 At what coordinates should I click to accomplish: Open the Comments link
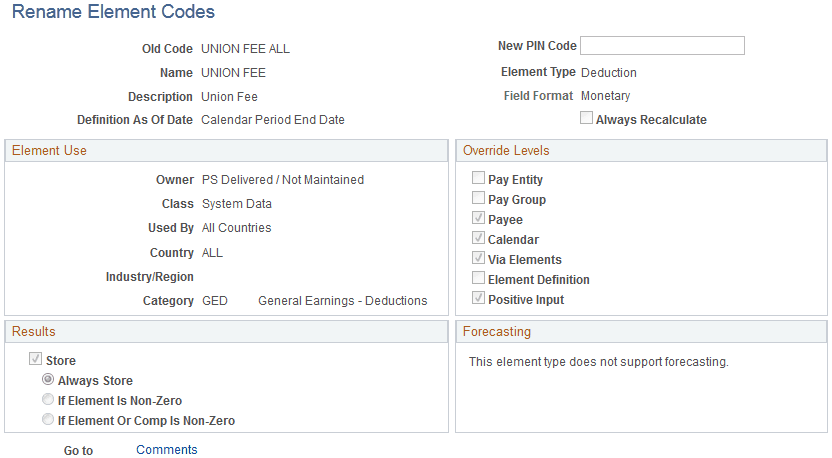167,450
